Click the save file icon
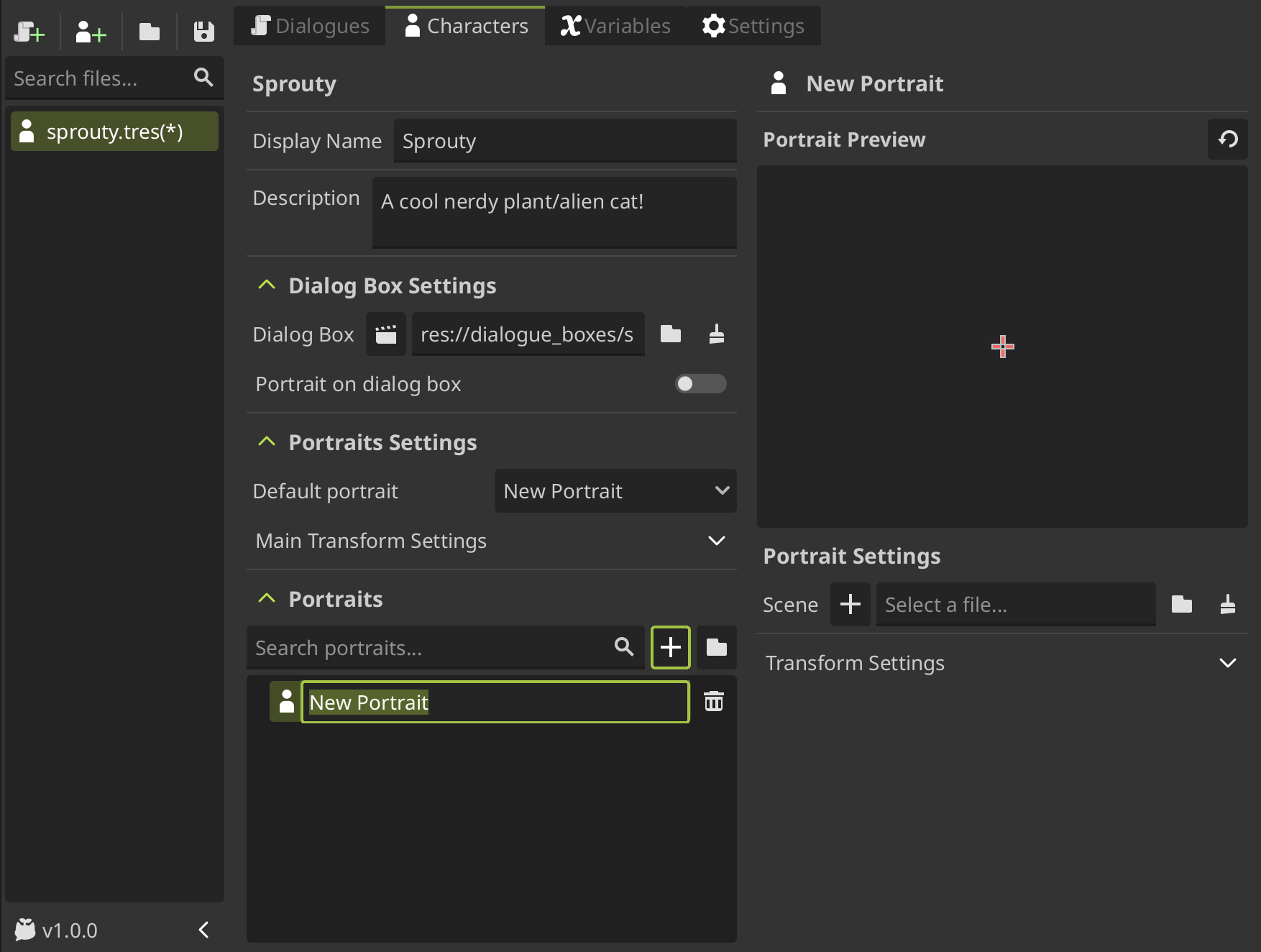Viewport: 1261px width, 952px height. (204, 32)
